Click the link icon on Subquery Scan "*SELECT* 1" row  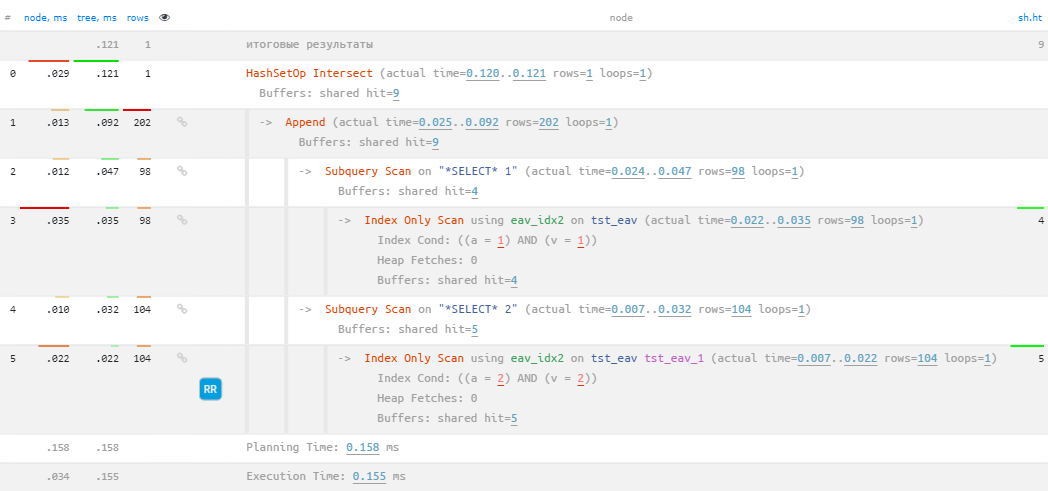[x=182, y=171]
